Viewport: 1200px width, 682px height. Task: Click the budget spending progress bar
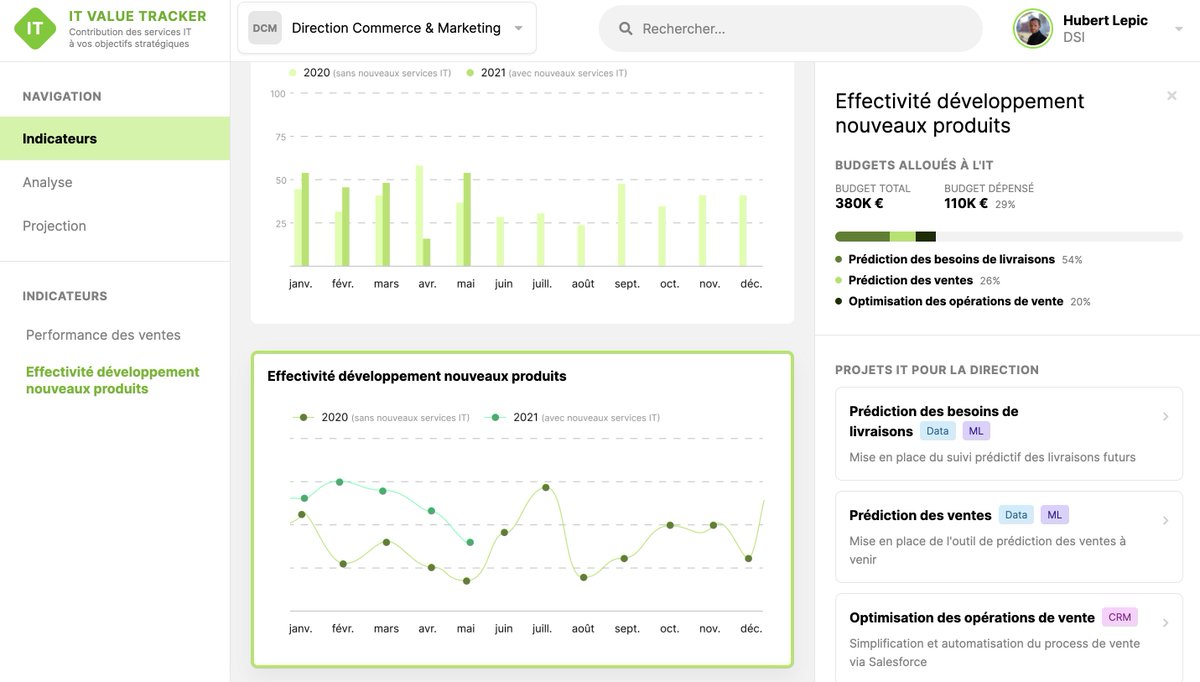point(1007,236)
